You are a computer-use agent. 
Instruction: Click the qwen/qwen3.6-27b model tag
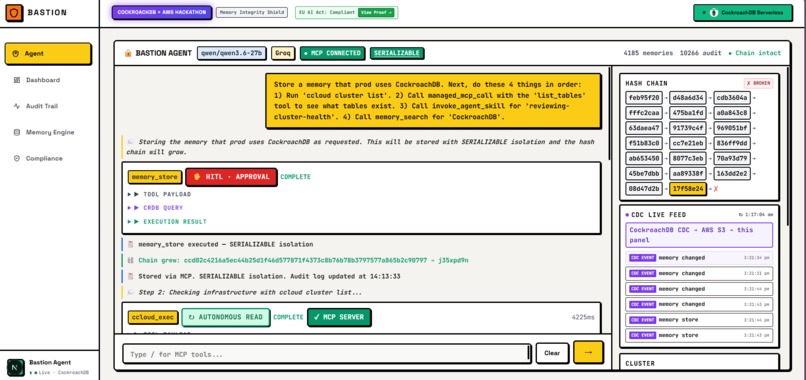coord(232,53)
